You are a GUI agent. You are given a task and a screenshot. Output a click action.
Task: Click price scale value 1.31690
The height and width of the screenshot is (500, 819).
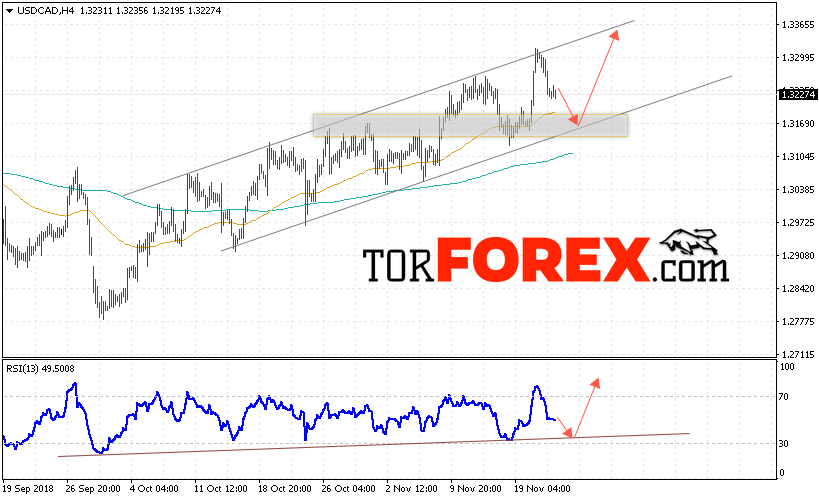798,124
